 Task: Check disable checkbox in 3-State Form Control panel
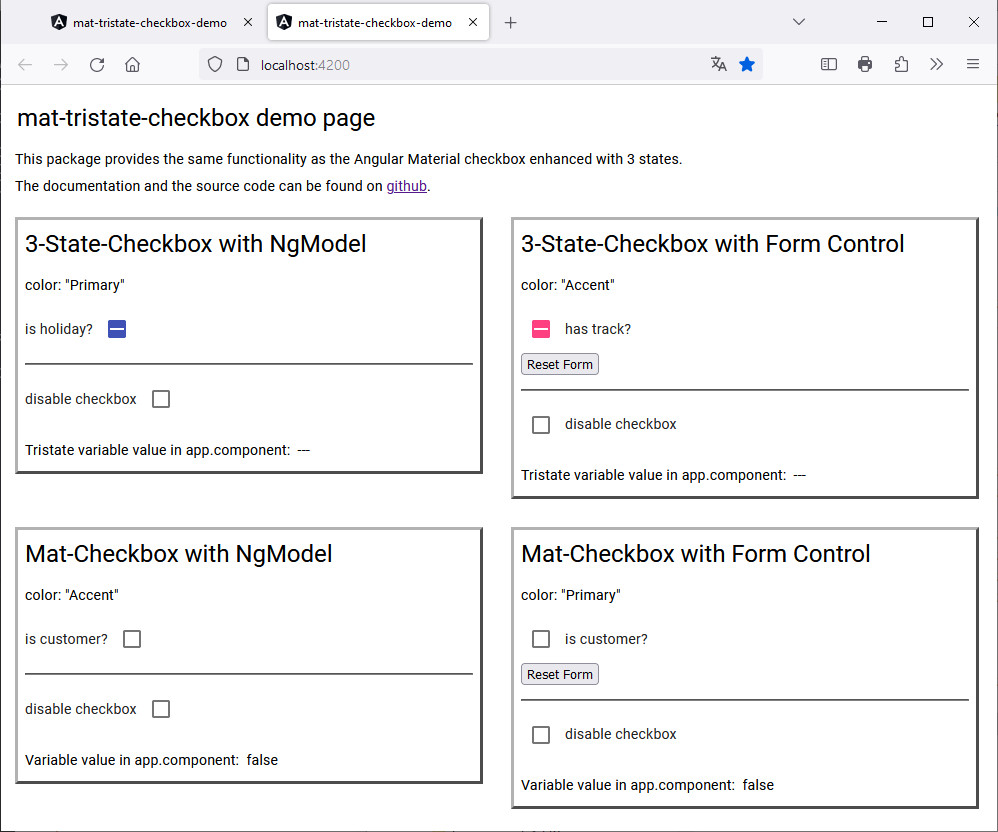(x=541, y=425)
